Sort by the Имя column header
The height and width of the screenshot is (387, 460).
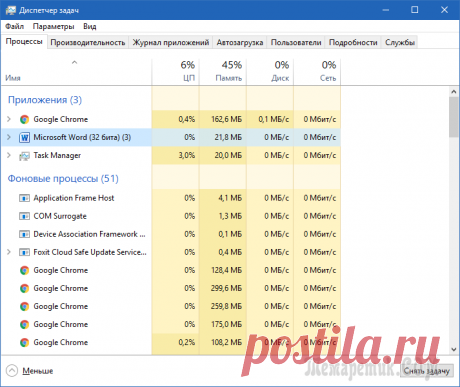pyautogui.click(x=76, y=71)
